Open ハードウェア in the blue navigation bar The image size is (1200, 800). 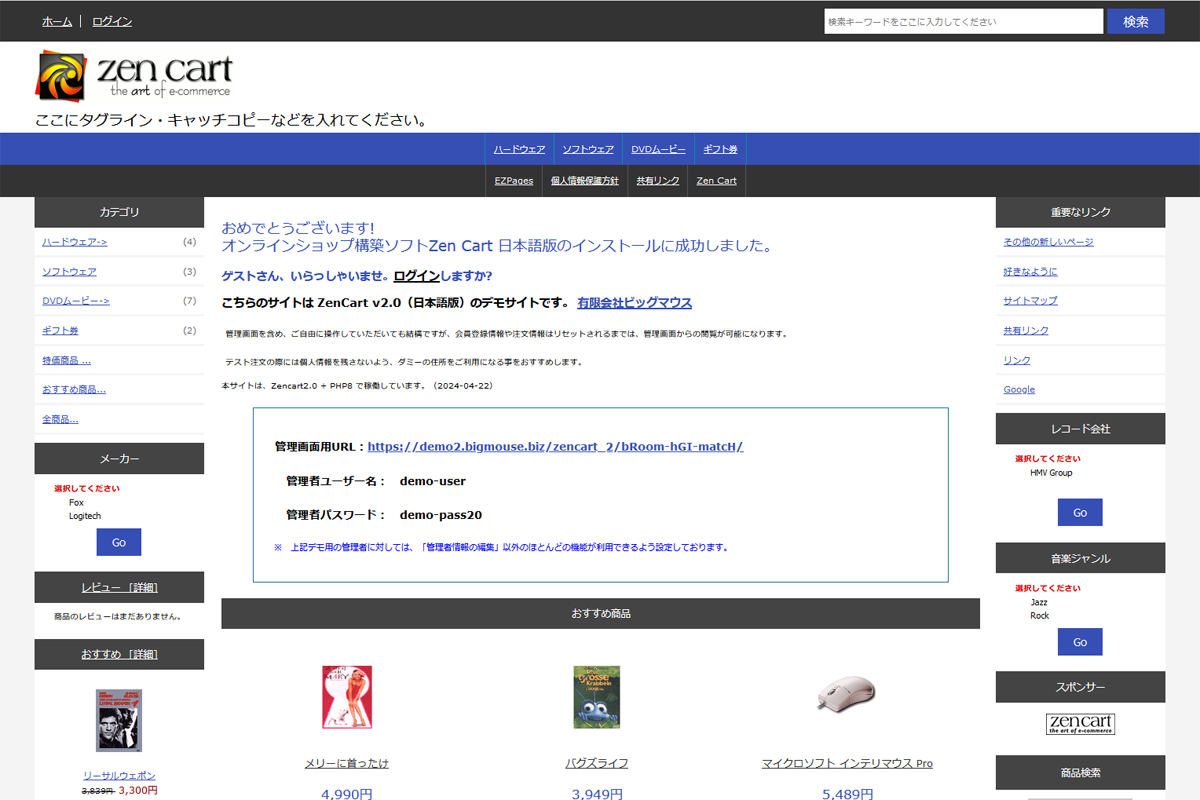click(x=519, y=149)
